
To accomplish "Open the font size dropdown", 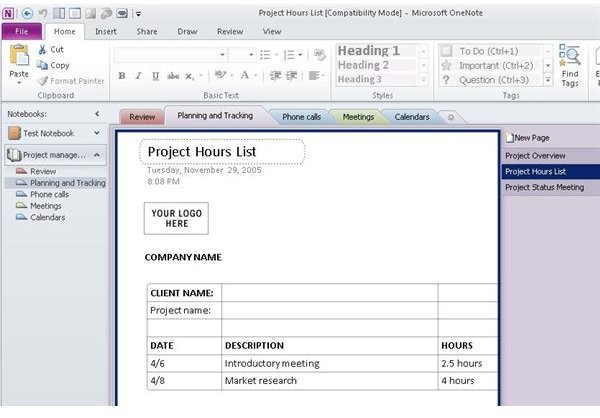I will click(x=251, y=55).
